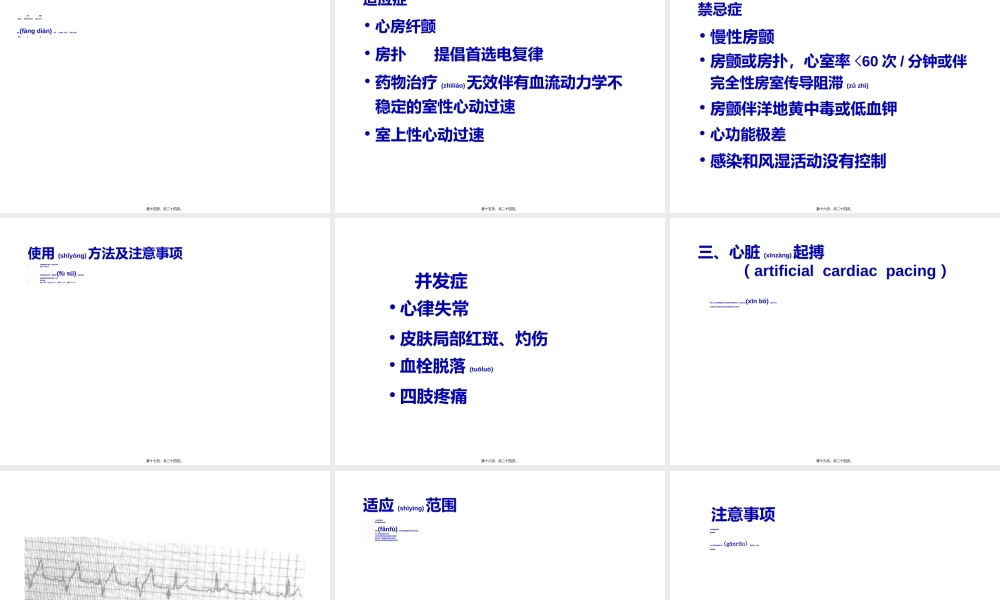The image size is (1000, 600).
Task: Click the text 室上性心动过速
Action: pos(429,135)
